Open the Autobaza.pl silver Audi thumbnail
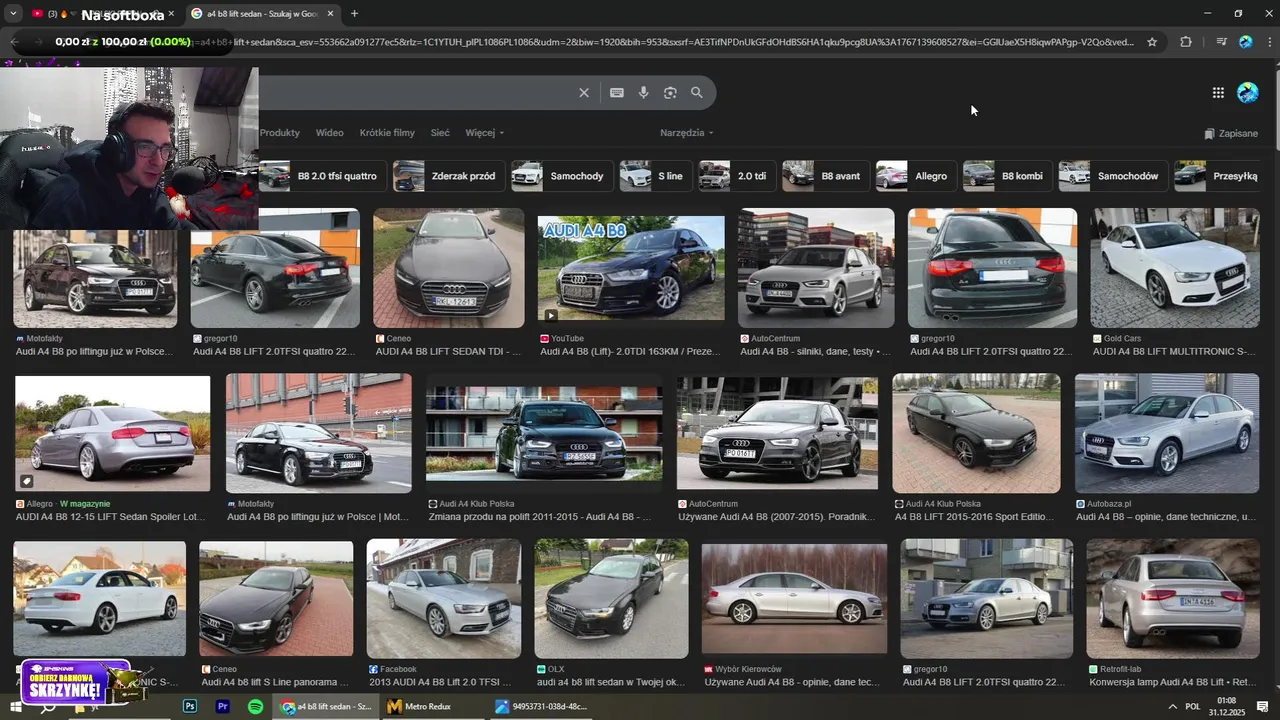 pyautogui.click(x=1167, y=434)
